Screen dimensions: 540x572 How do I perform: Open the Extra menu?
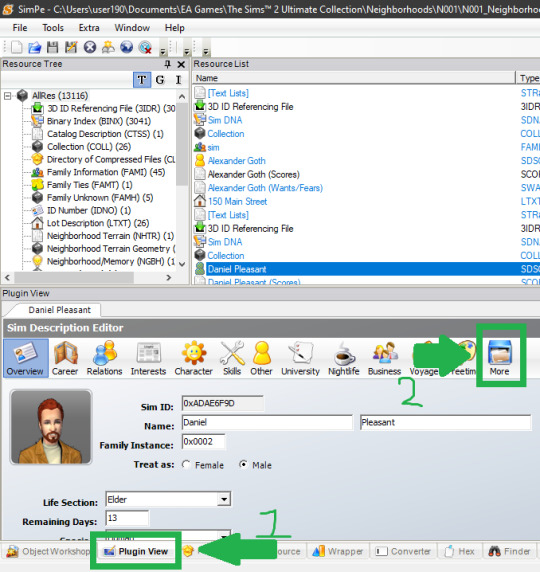89,28
